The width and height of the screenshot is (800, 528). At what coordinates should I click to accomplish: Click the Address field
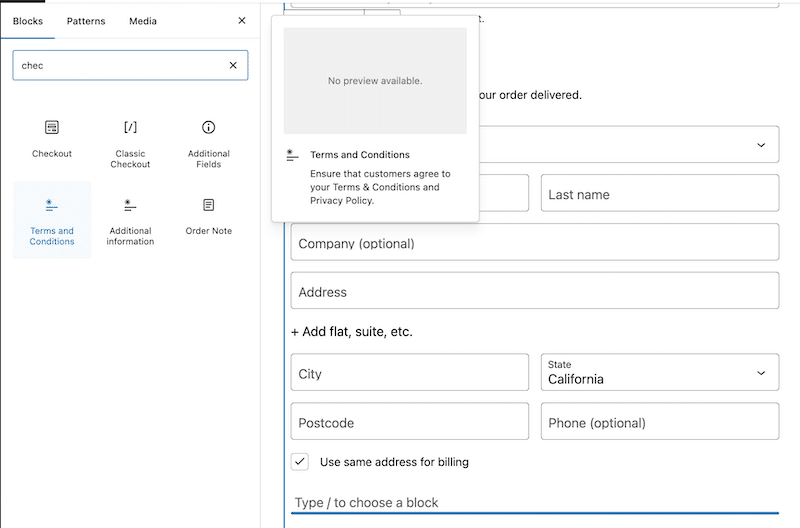click(x=535, y=291)
